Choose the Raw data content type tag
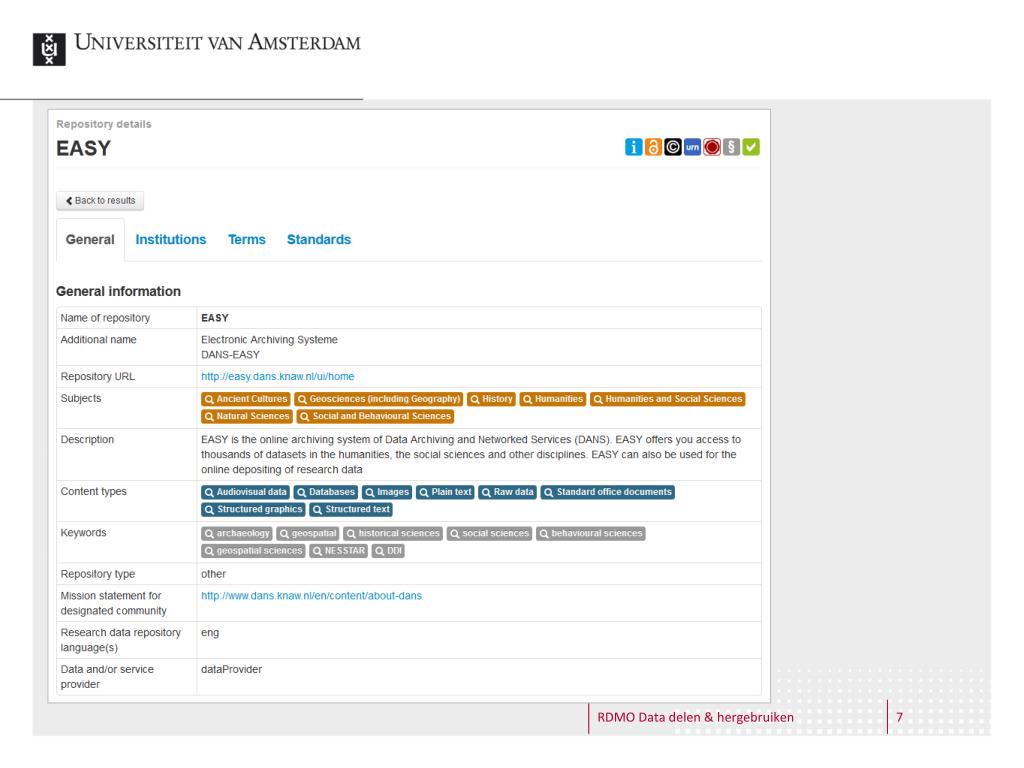1024x768 pixels. pyautogui.click(x=507, y=492)
